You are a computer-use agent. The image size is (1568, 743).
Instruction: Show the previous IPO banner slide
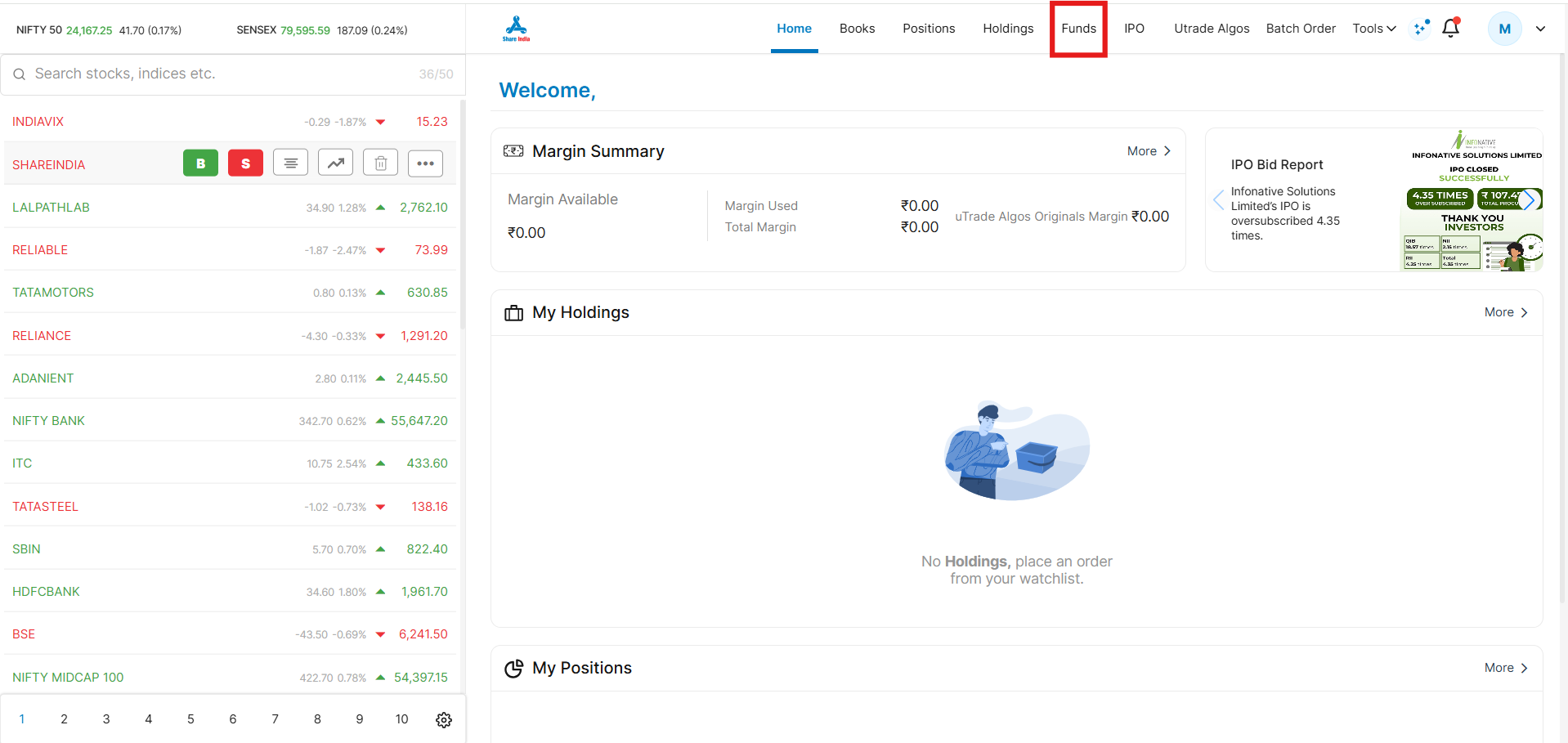[x=1218, y=199]
